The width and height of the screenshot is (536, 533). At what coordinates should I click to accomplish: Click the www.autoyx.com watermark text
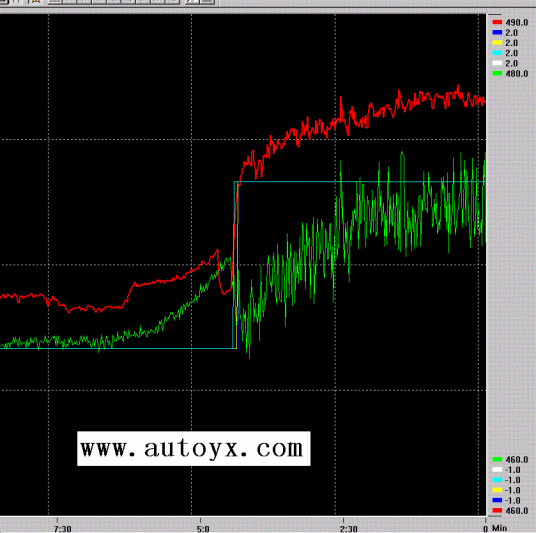tap(192, 448)
